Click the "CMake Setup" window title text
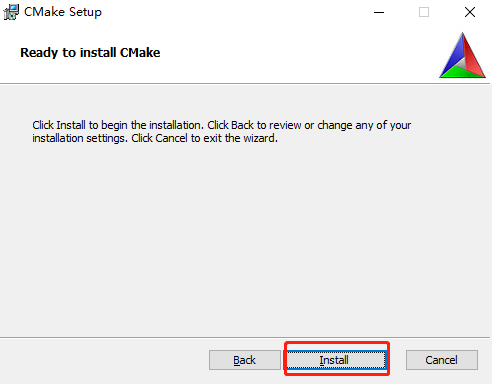492x384 pixels. (63, 12)
